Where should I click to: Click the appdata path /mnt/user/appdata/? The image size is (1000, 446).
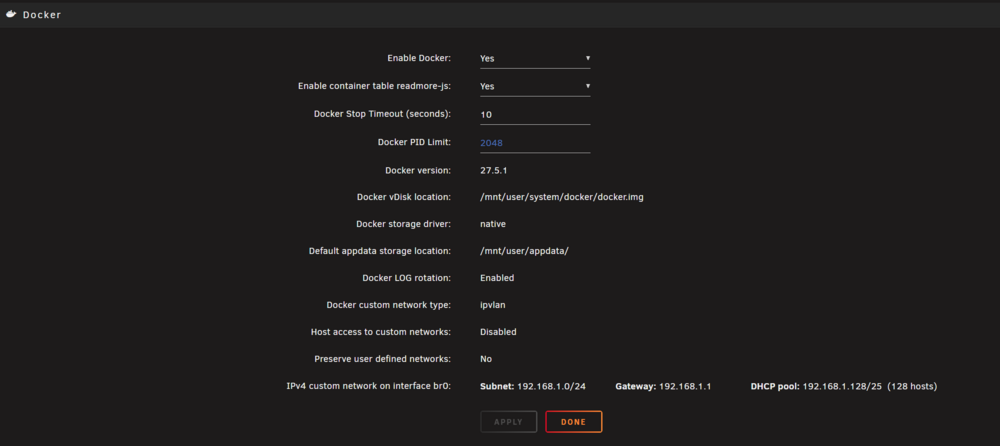524,251
